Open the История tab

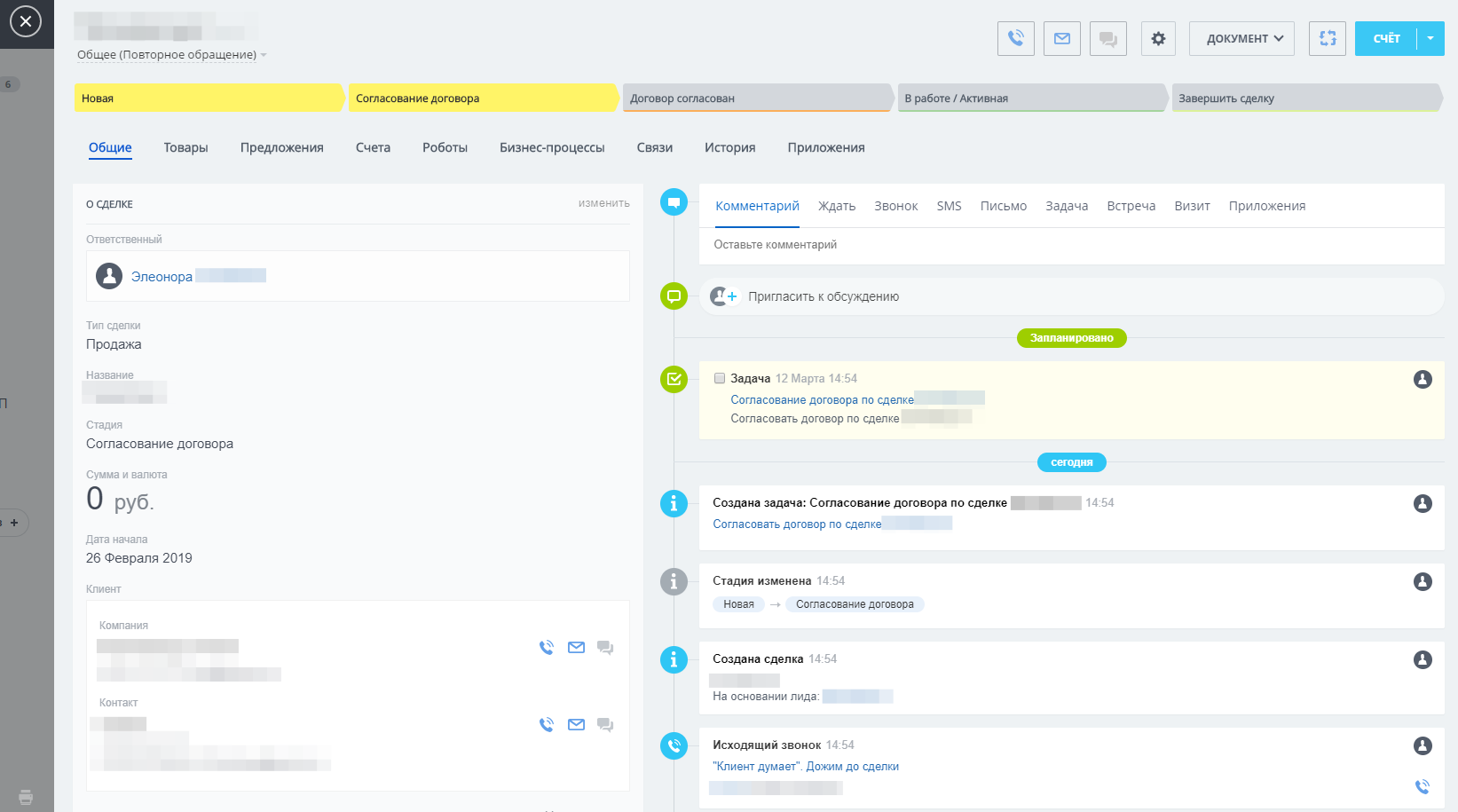[x=729, y=147]
